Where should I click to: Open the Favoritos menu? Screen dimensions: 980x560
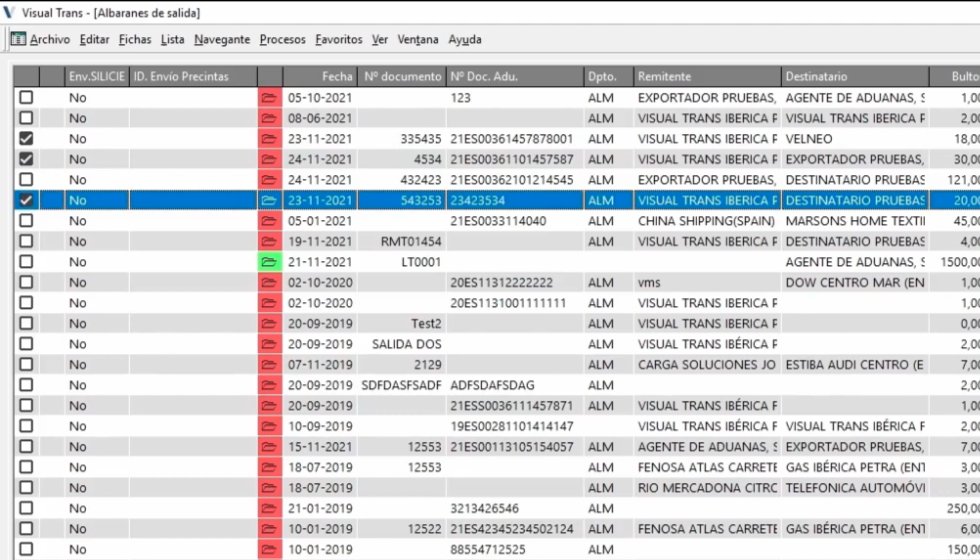[339, 39]
